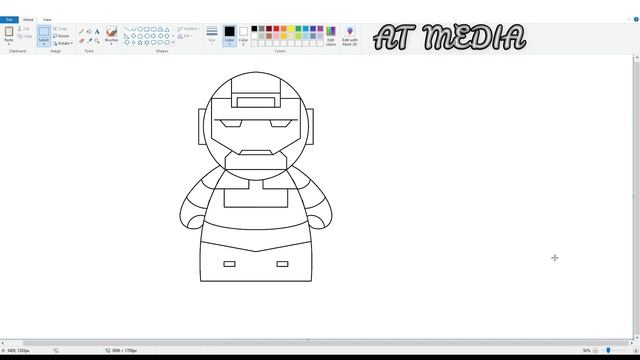Pick the lime green color swatch

(298, 36)
